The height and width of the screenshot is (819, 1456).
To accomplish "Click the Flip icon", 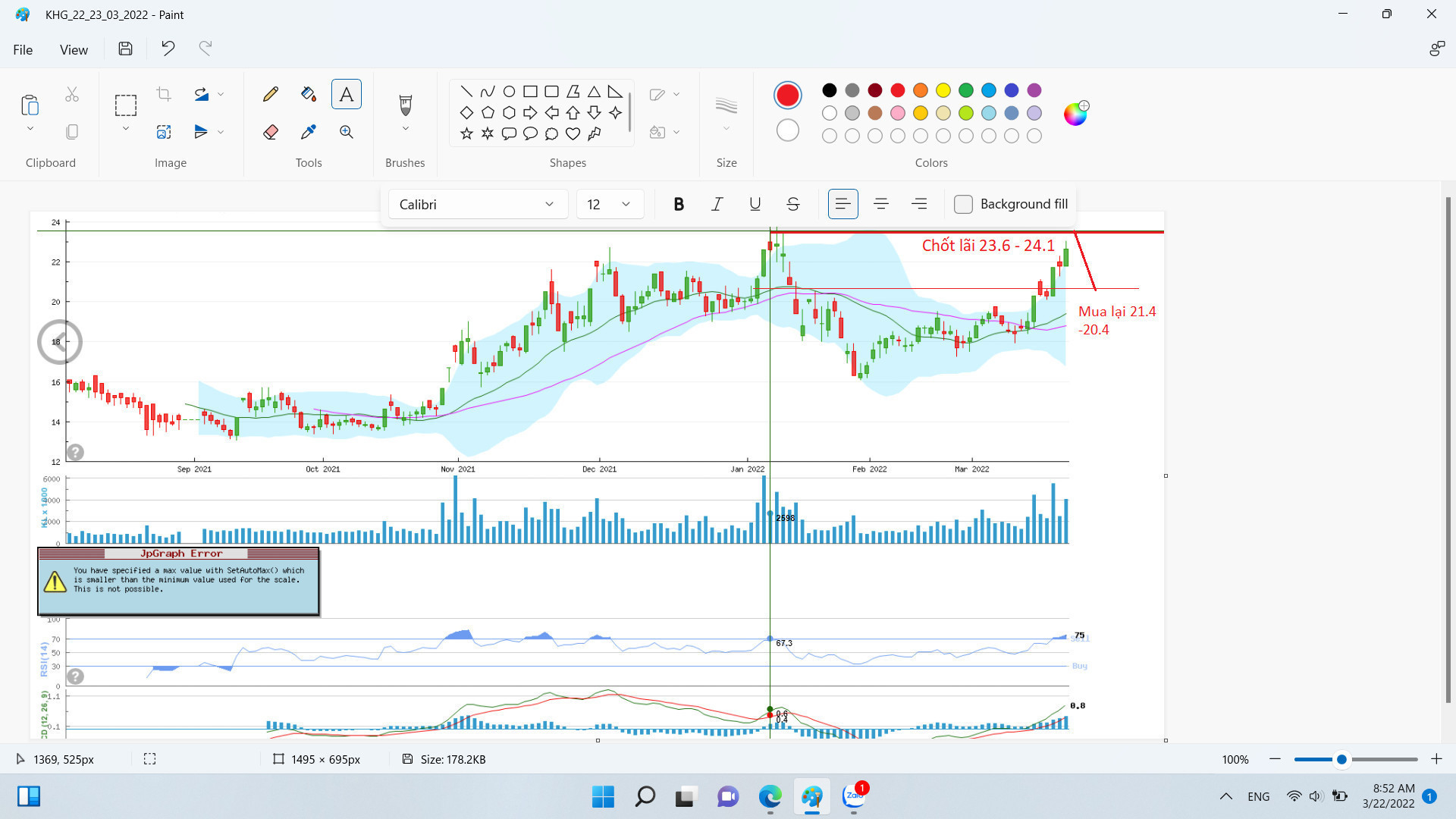I will click(x=201, y=132).
